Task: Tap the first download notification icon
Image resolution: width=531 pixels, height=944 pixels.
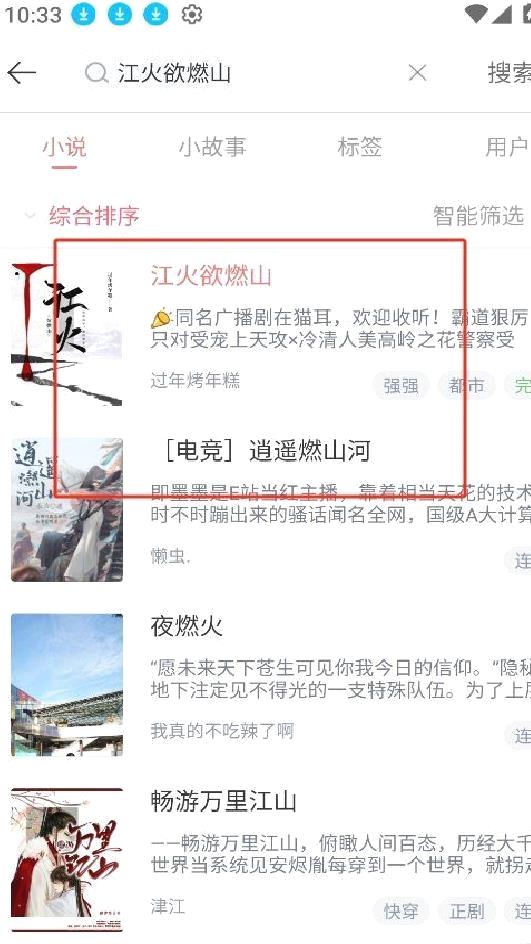Action: tap(83, 14)
